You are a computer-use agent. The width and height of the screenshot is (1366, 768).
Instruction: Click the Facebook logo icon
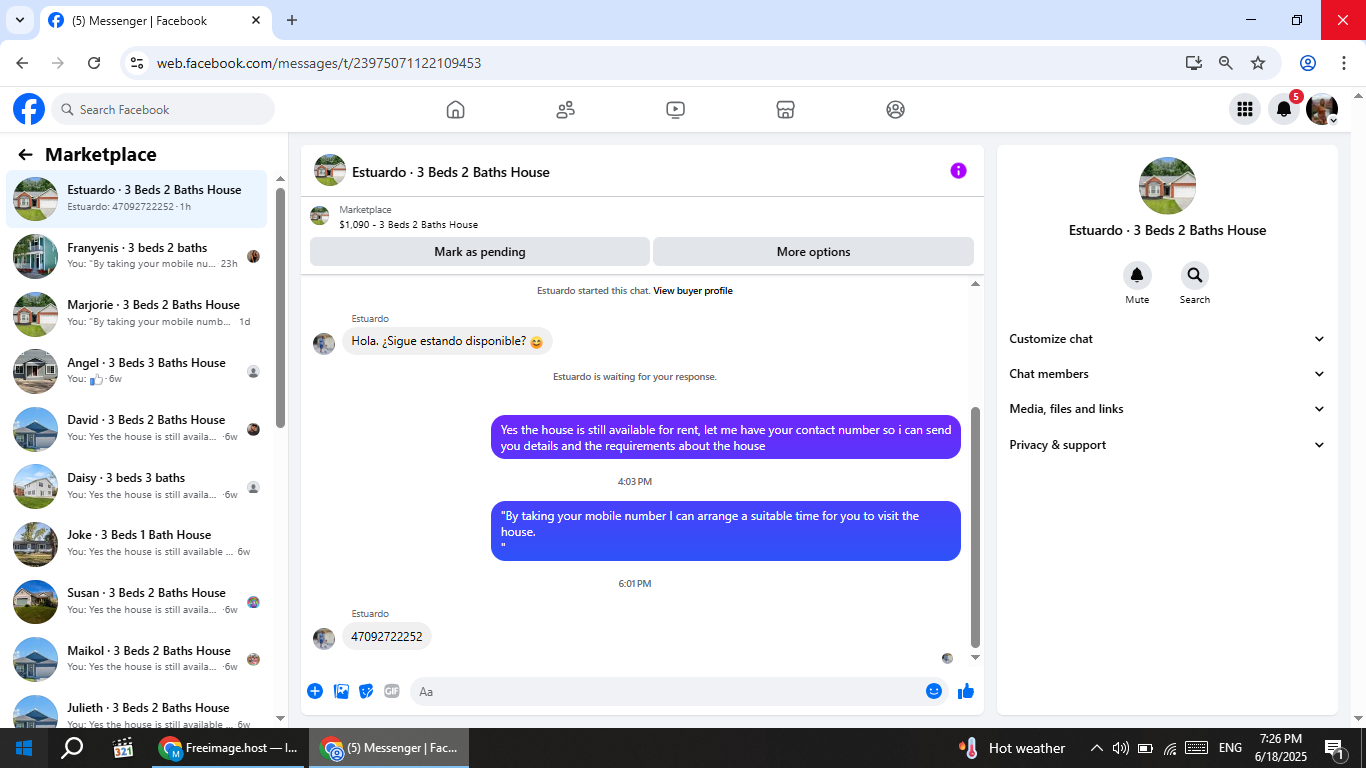point(29,109)
